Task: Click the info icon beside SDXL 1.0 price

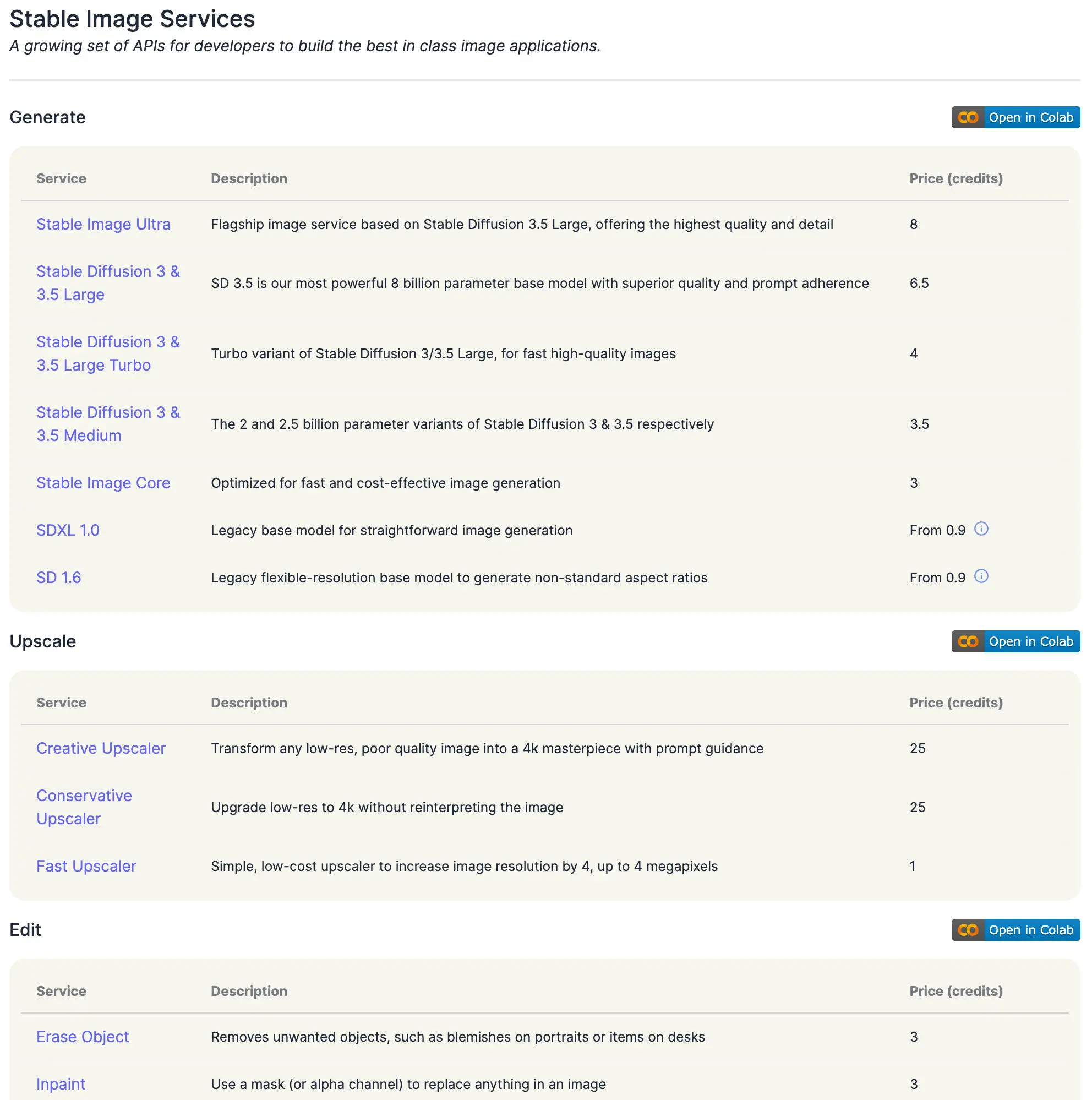Action: (x=981, y=529)
